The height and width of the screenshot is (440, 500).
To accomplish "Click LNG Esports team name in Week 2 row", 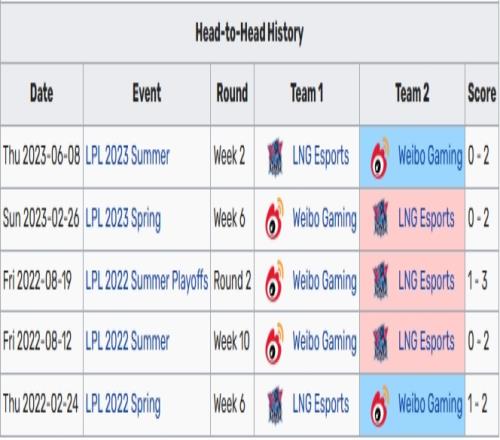I will (x=321, y=157).
